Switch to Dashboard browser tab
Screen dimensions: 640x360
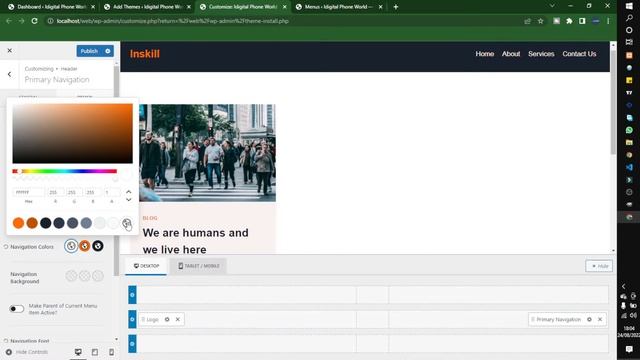[x=51, y=7]
